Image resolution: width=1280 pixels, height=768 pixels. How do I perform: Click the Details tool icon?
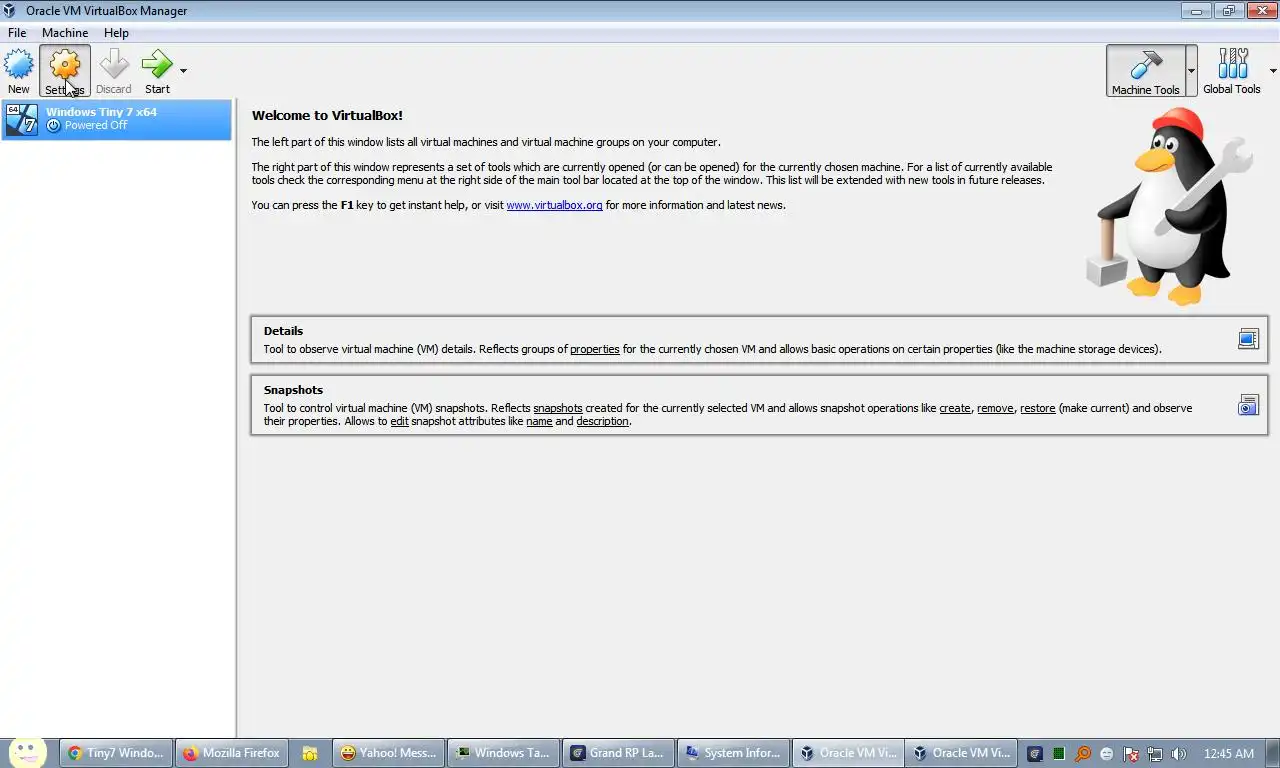(1248, 340)
